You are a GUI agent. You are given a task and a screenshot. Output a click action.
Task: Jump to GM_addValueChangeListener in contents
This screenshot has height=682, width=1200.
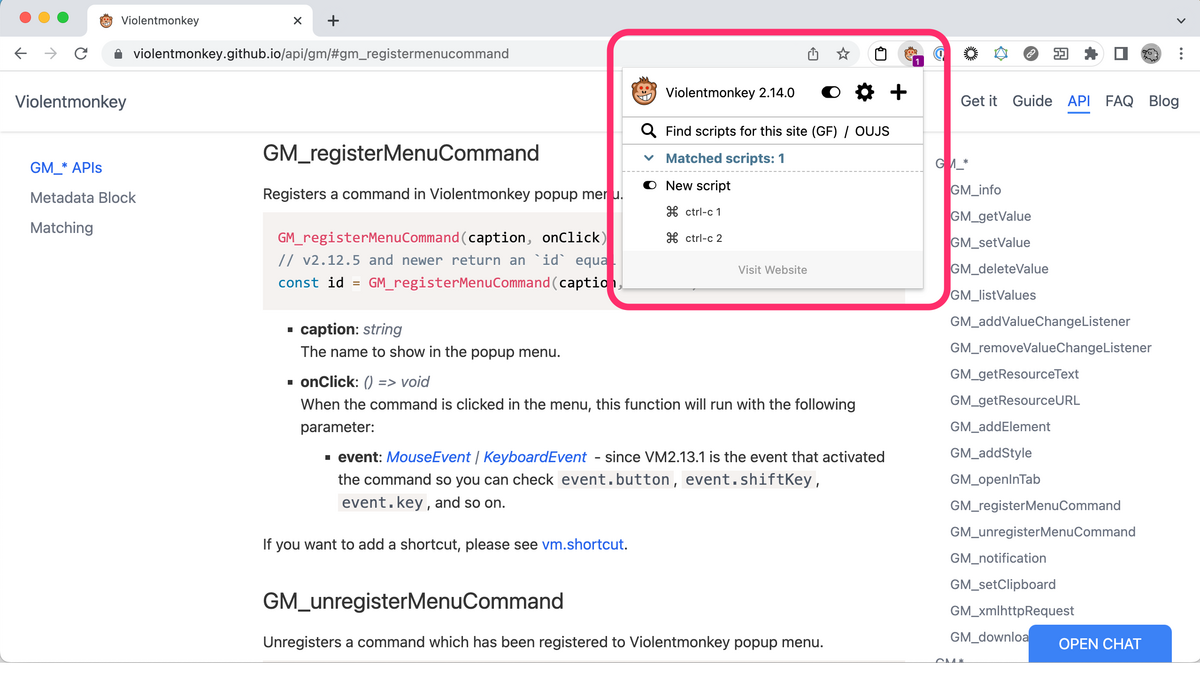pyautogui.click(x=1040, y=321)
